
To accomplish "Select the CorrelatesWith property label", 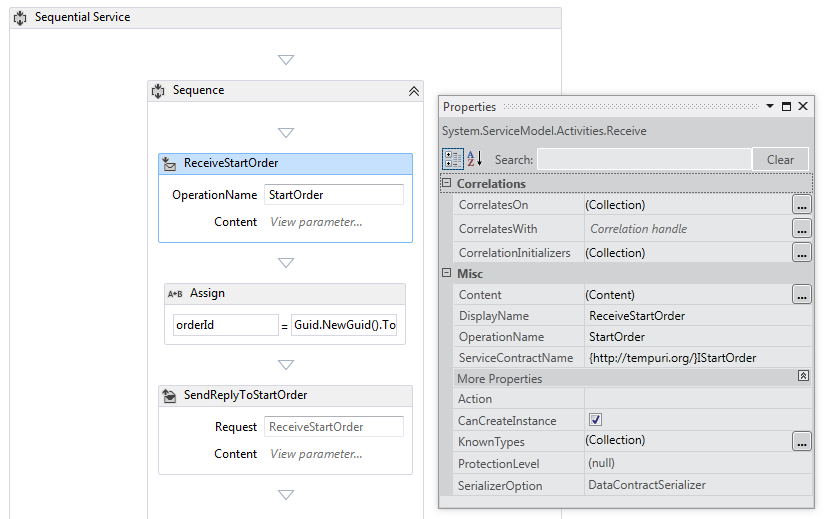I will [498, 229].
